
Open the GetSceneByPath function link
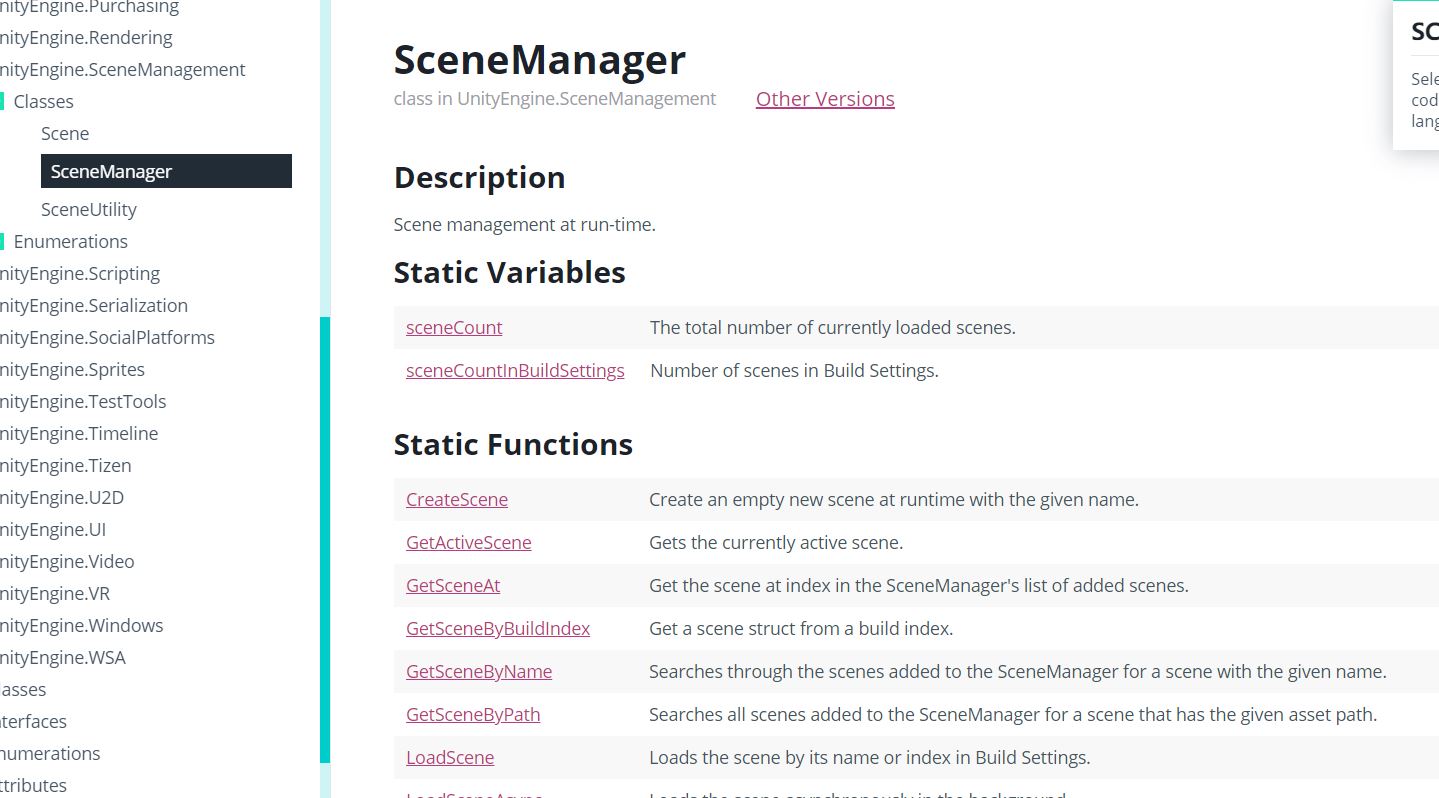[x=473, y=715]
